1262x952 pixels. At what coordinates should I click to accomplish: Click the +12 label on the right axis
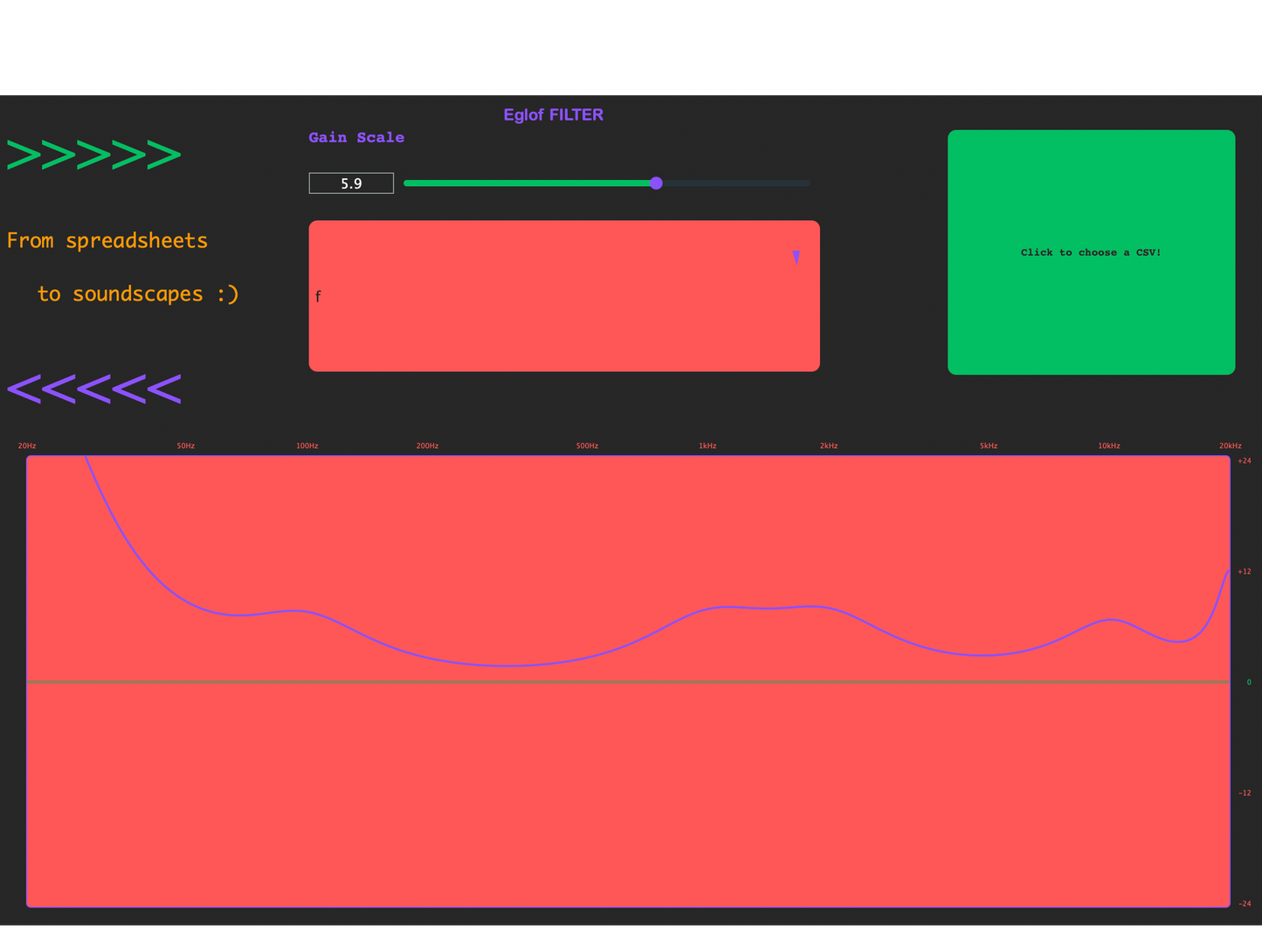tap(1245, 571)
